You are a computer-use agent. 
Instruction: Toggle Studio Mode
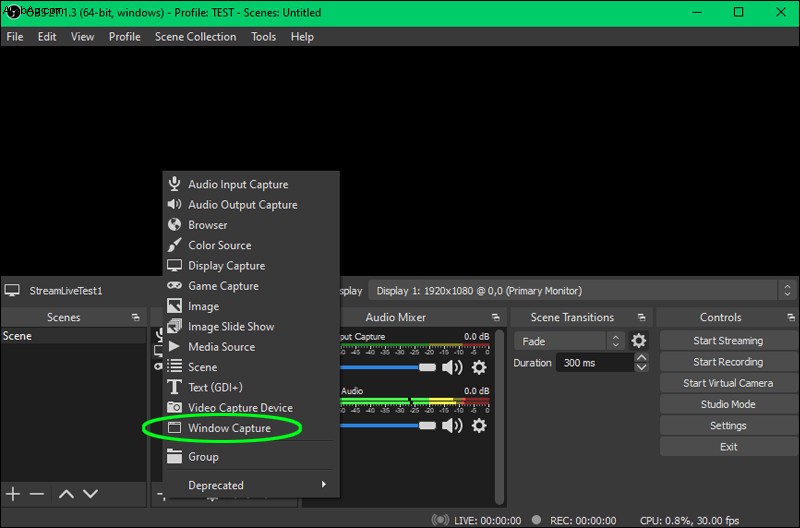pos(728,404)
